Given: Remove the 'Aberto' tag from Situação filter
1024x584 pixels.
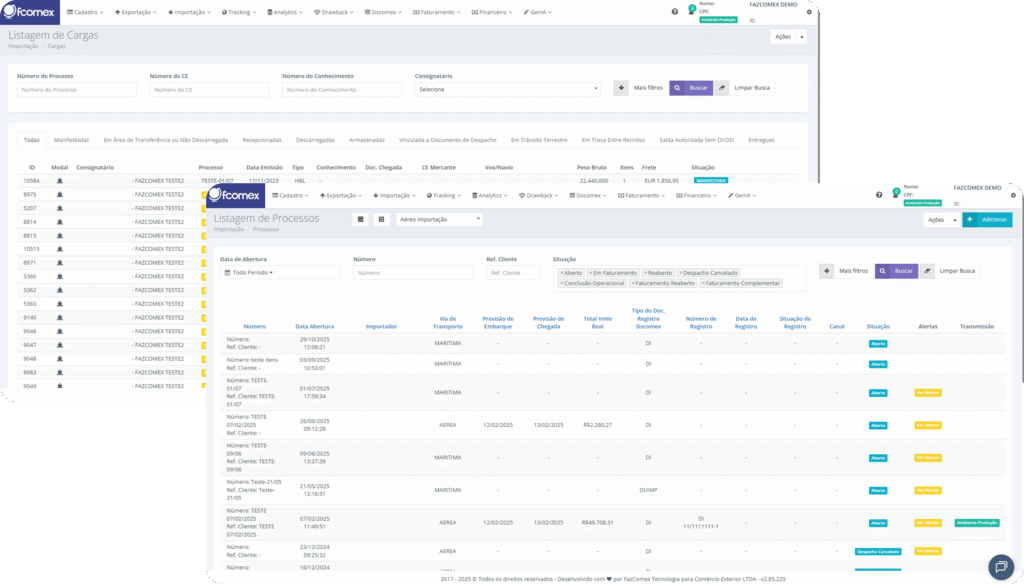Looking at the screenshot, I should [x=561, y=272].
